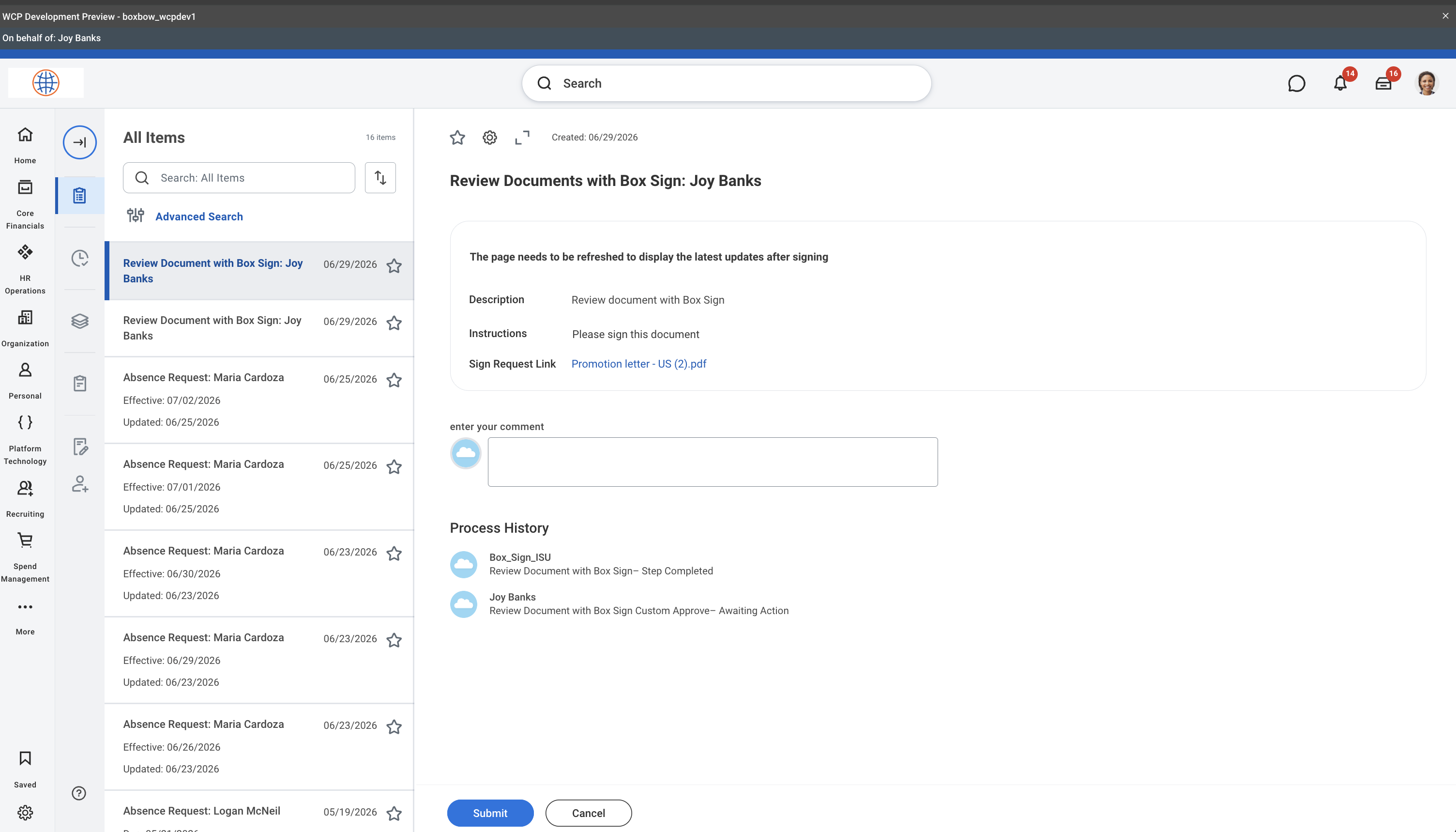Click the Cancel button

pyautogui.click(x=589, y=813)
